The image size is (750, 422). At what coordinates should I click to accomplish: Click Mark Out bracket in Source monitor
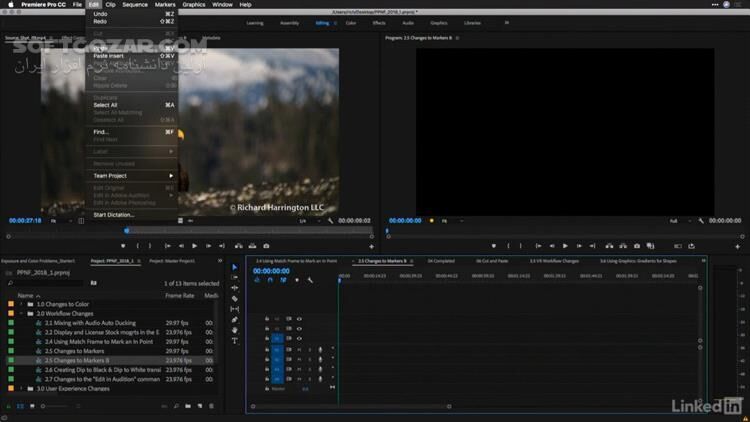click(150, 246)
